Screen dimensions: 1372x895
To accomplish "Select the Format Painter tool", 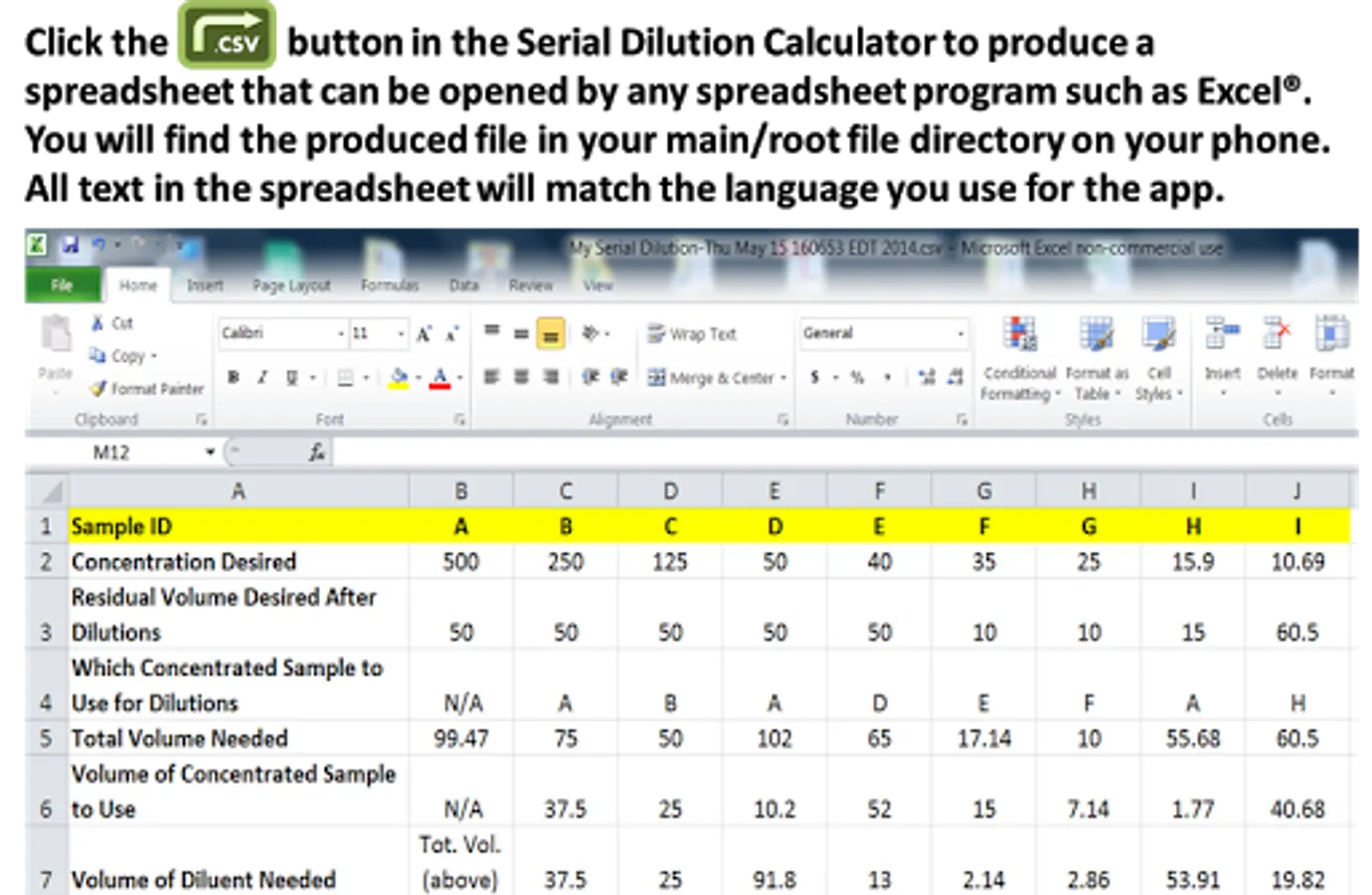I will [146, 388].
